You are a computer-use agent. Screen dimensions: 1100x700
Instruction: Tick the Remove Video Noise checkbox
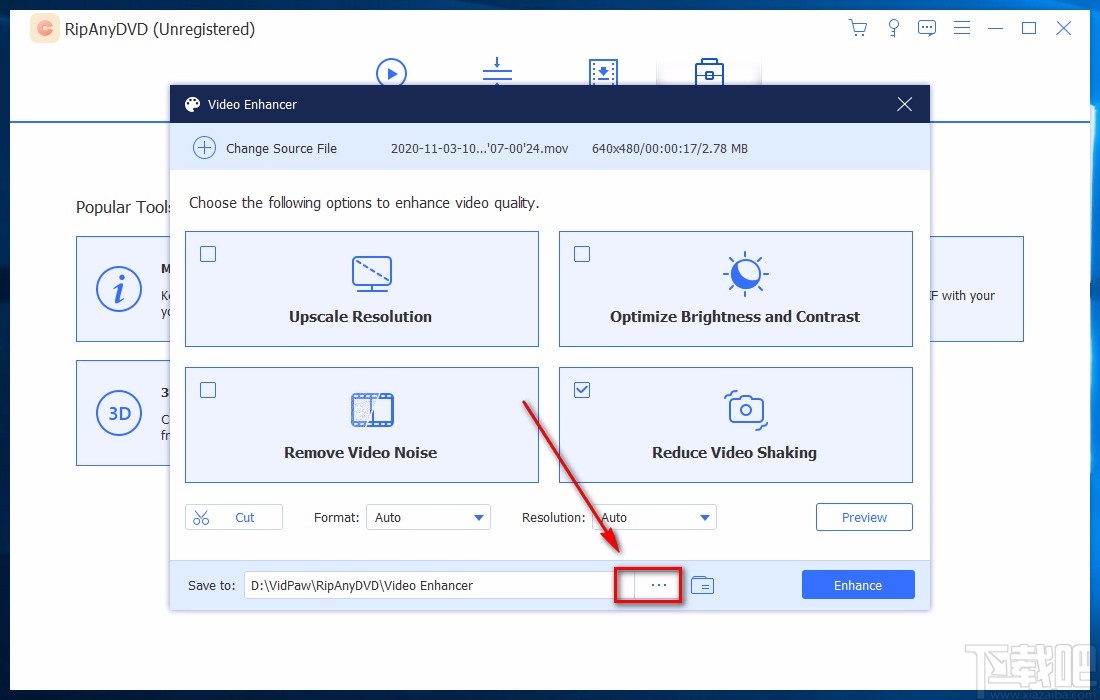tap(208, 390)
